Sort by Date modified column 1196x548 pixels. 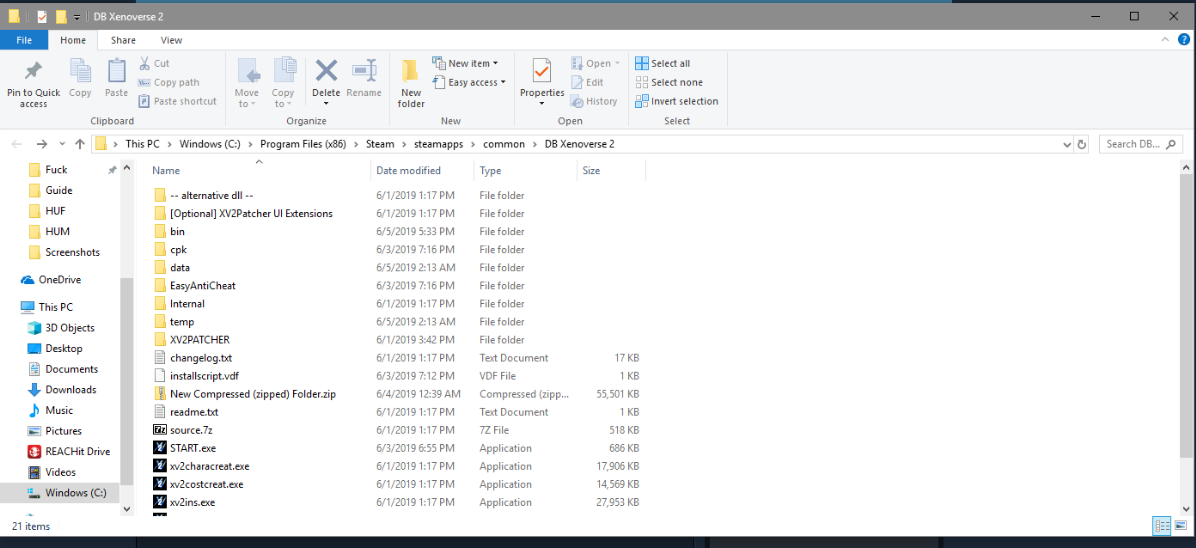tap(422, 170)
